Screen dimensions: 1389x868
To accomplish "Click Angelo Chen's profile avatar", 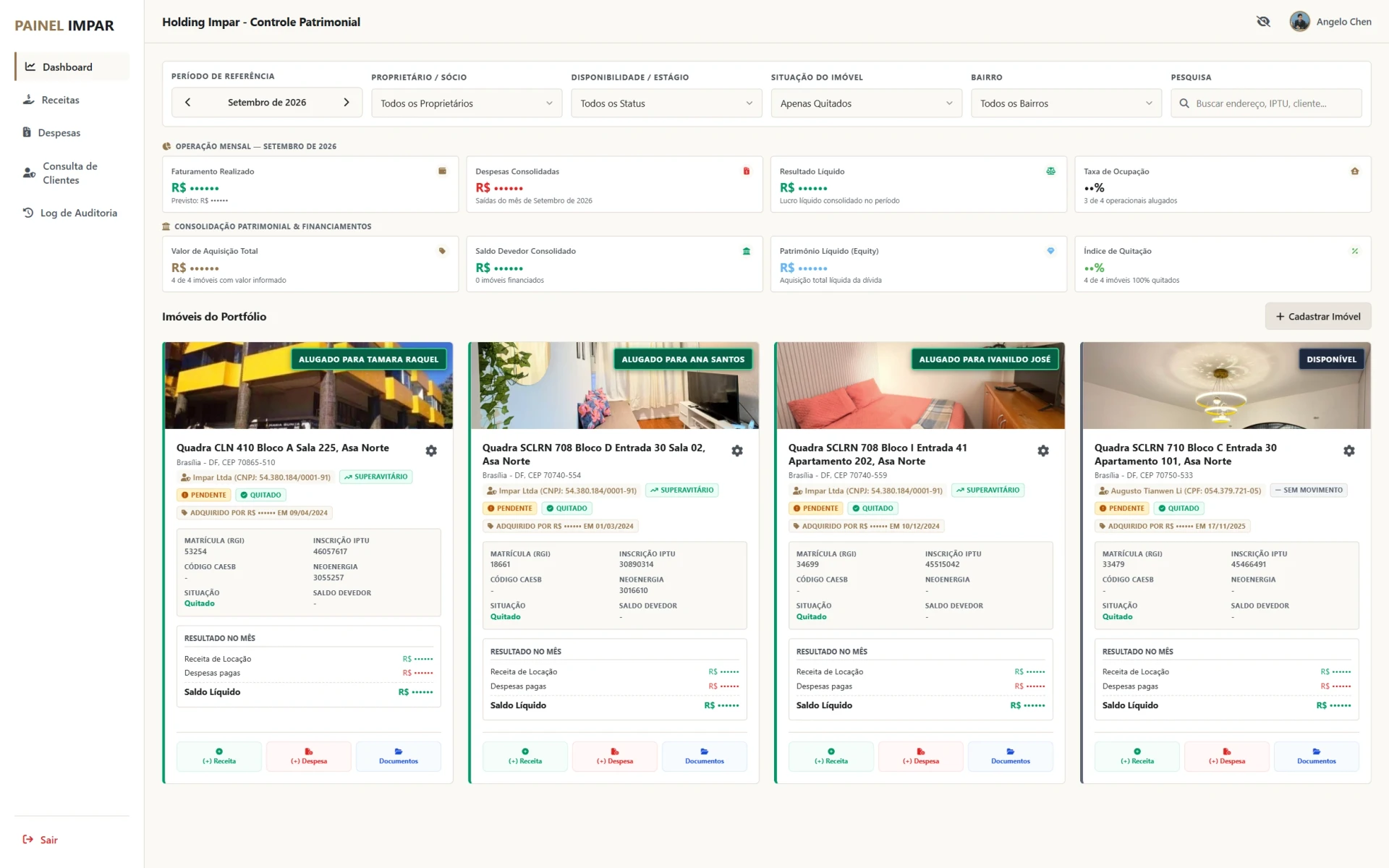I will (x=1299, y=22).
